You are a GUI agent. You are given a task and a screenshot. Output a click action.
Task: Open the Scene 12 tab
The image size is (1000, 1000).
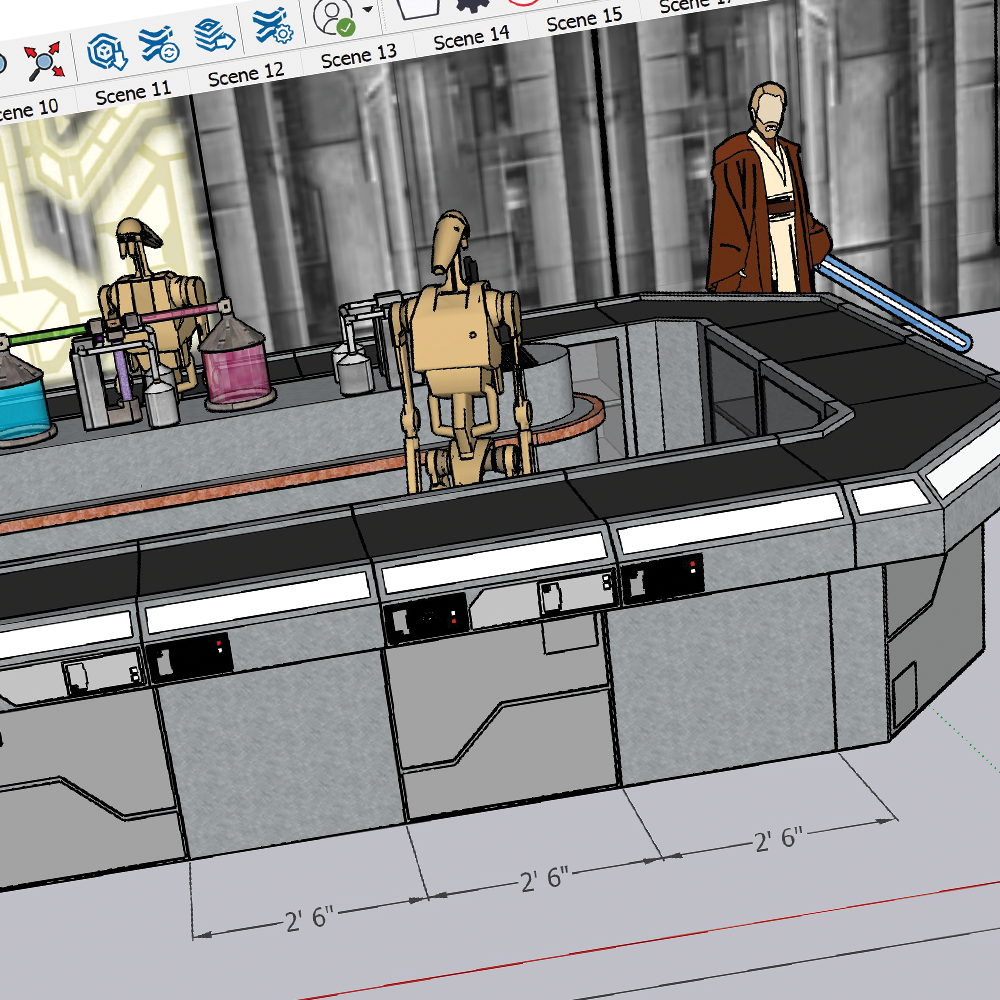pos(246,75)
